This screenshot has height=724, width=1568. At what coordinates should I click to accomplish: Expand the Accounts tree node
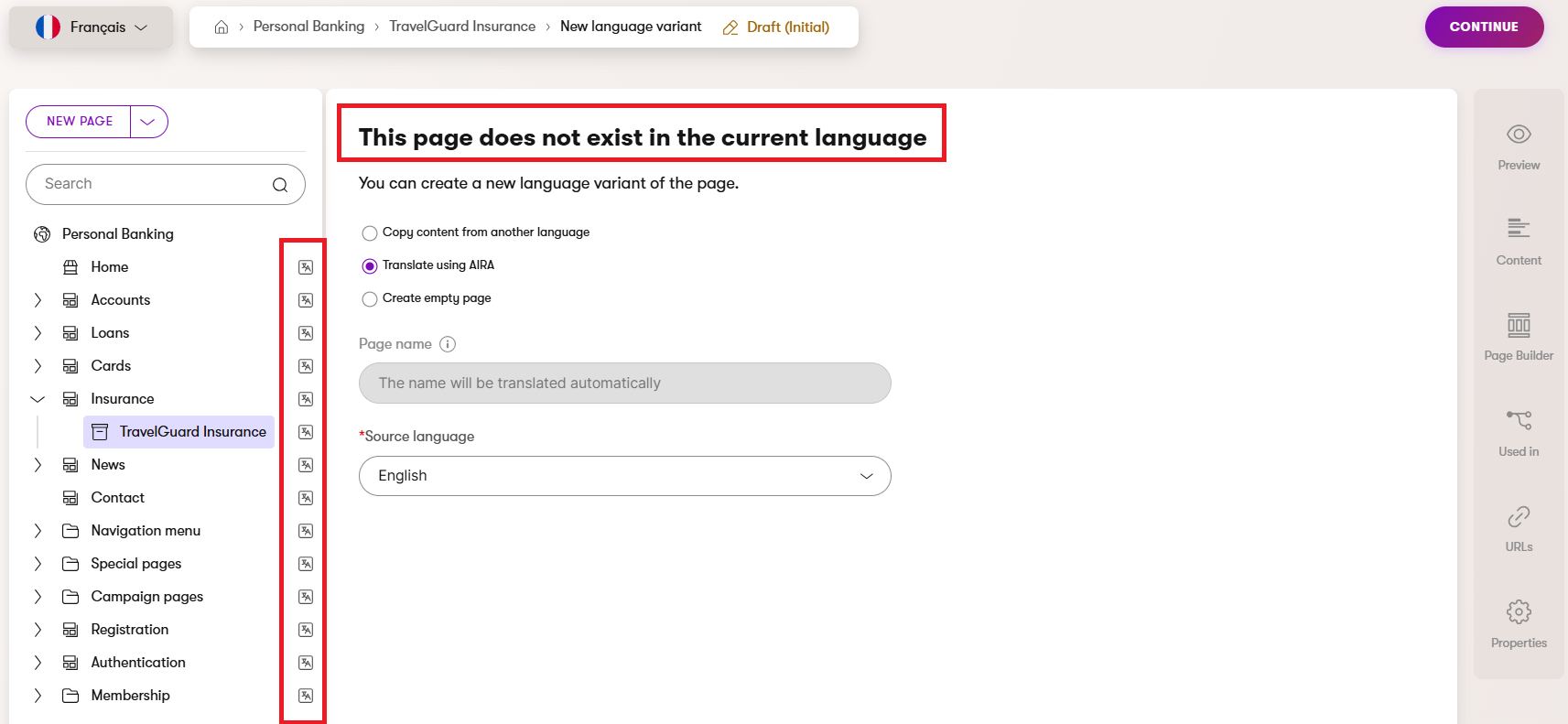pyautogui.click(x=38, y=300)
